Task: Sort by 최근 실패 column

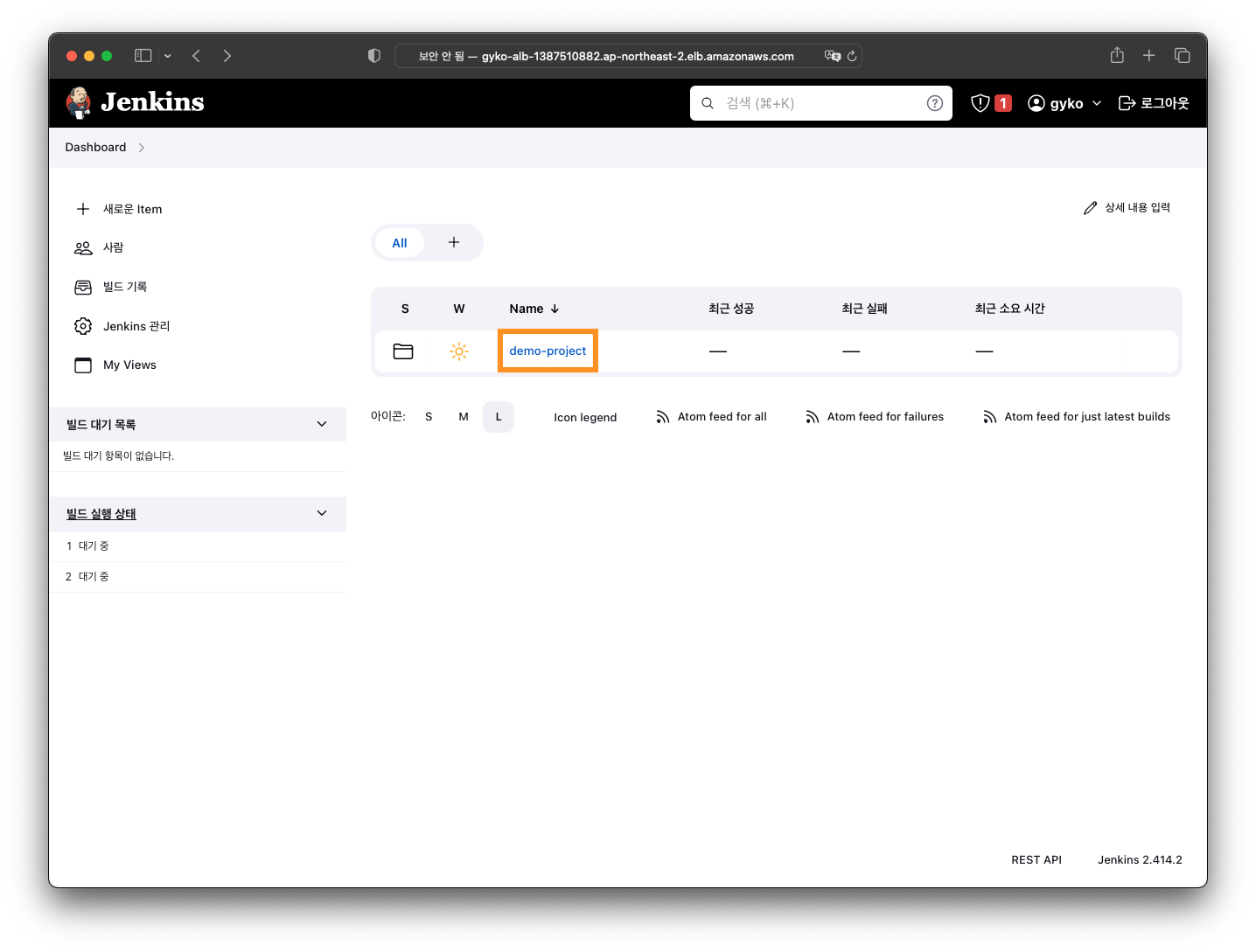Action: (x=864, y=309)
